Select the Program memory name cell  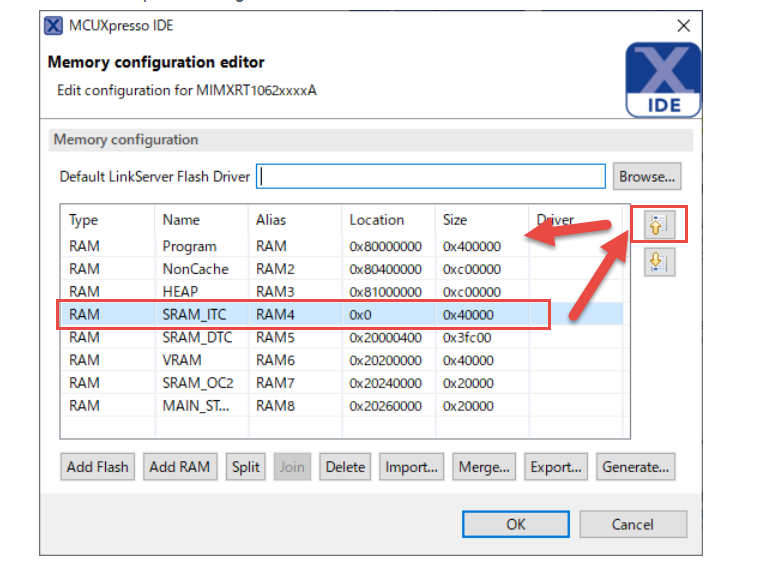point(190,246)
